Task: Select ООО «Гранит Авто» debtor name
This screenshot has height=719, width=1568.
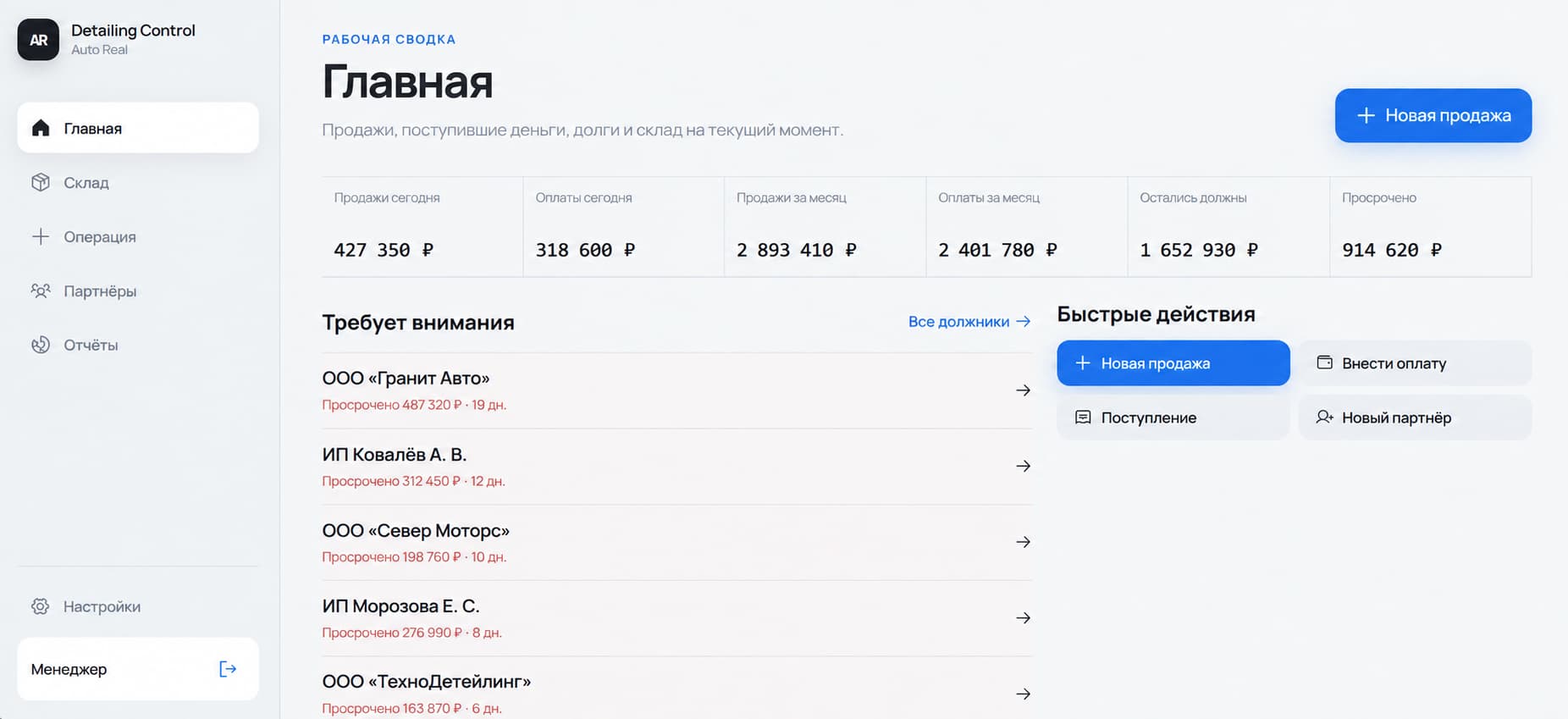Action: [406, 379]
